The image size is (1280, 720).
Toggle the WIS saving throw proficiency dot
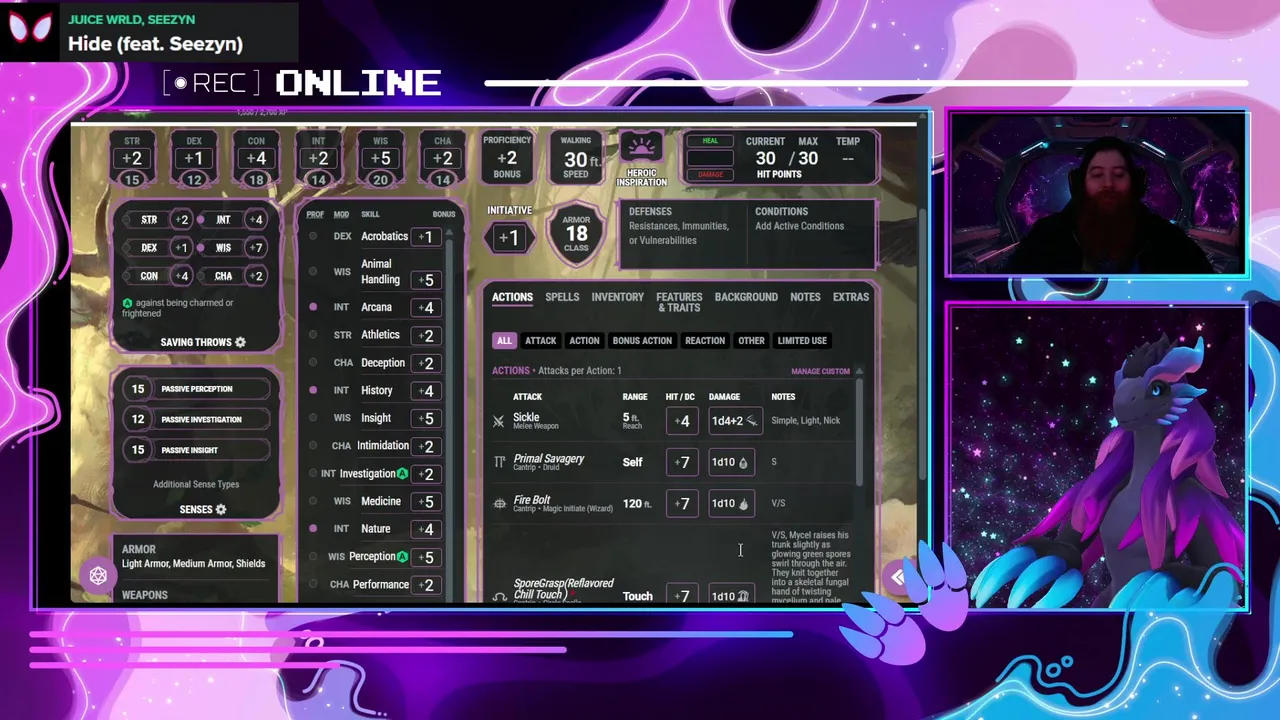click(x=201, y=247)
